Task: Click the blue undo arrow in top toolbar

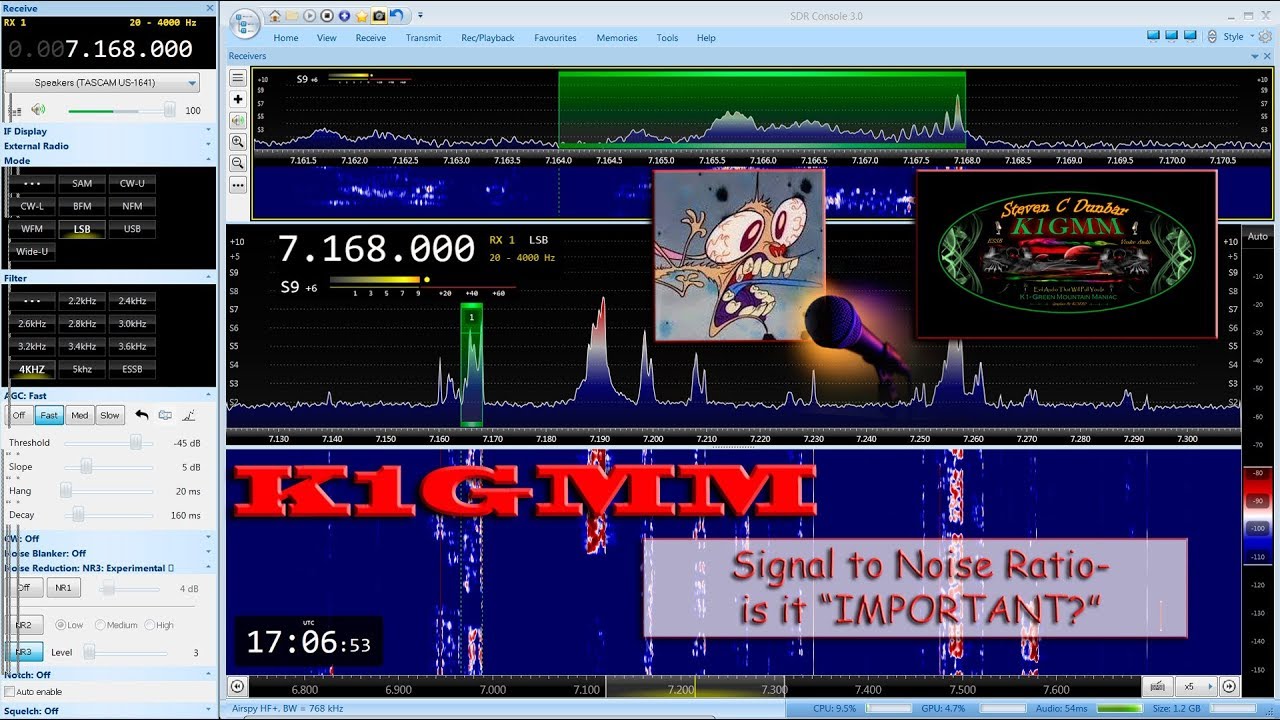Action: click(397, 16)
